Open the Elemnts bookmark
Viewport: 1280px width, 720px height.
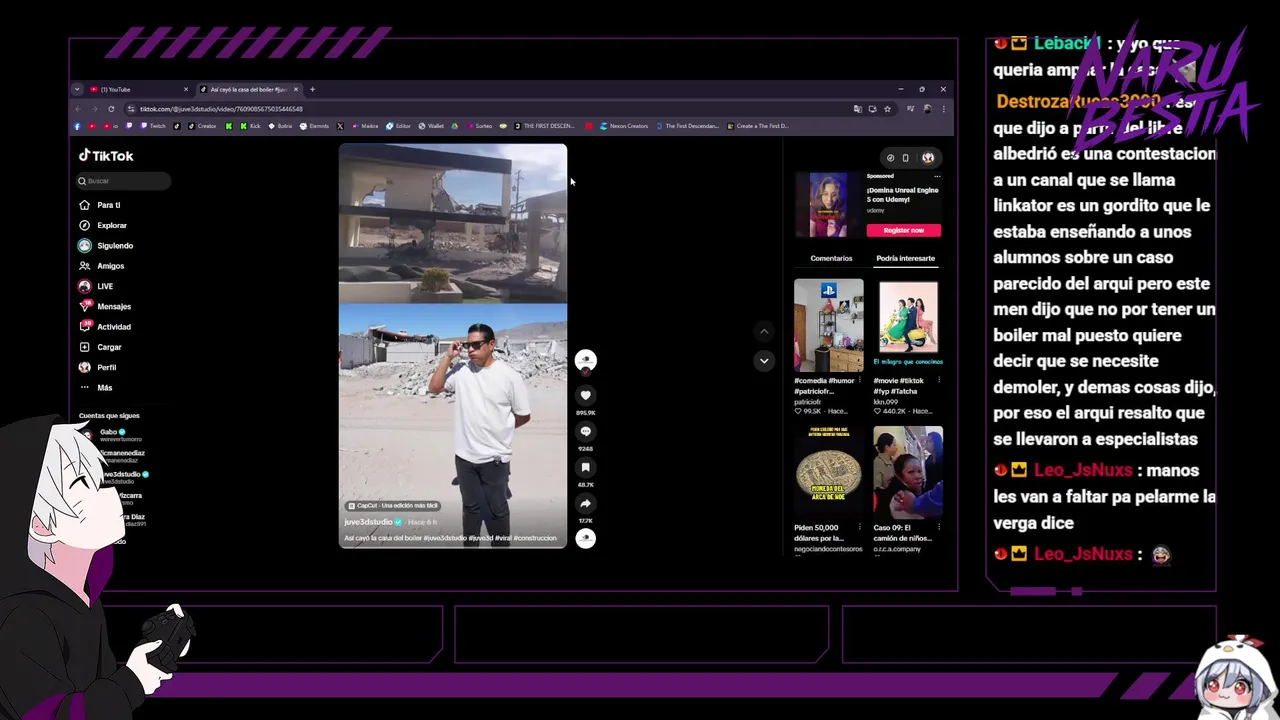pyautogui.click(x=314, y=126)
